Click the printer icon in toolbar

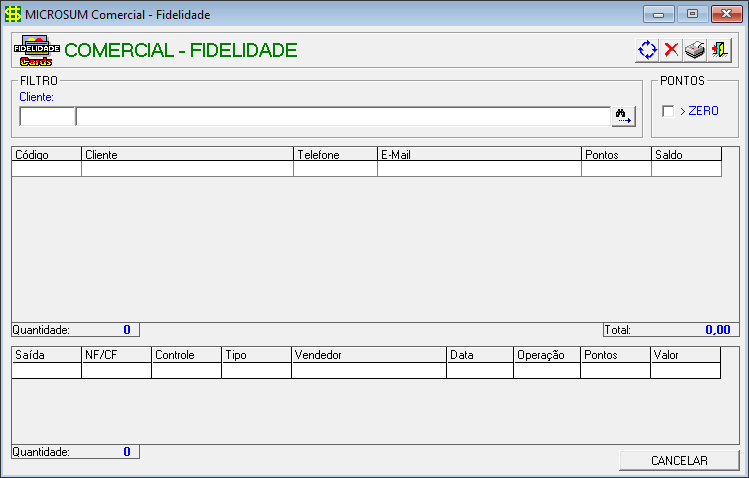[695, 50]
